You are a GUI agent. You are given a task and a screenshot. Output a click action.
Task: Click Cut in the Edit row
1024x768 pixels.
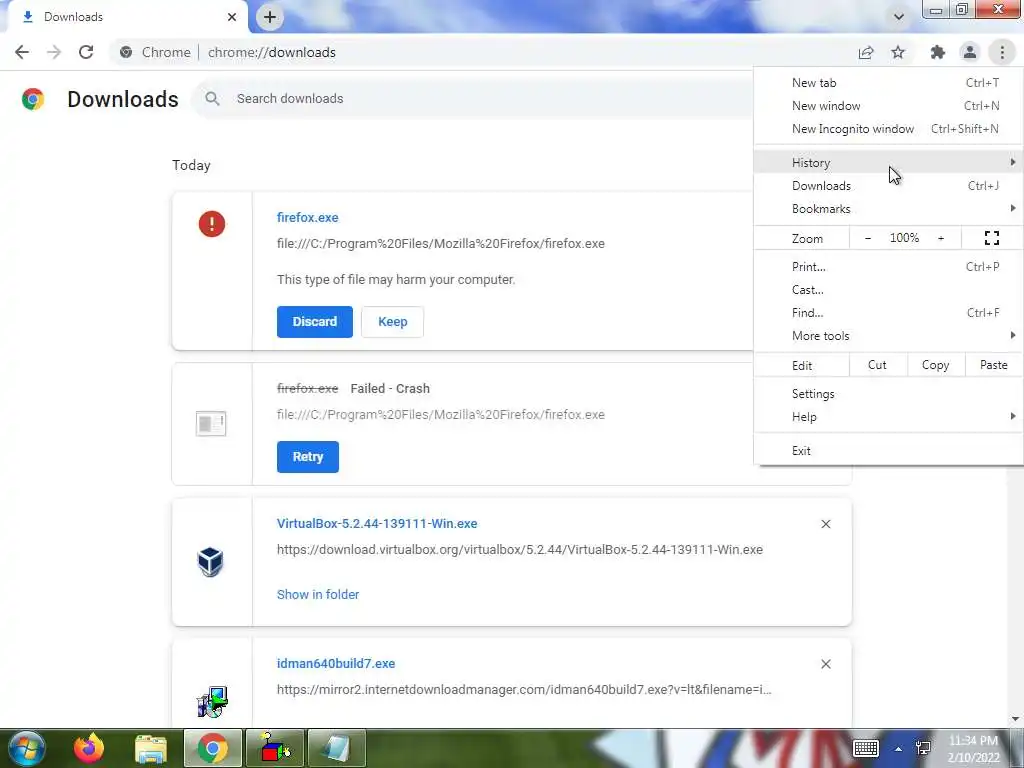click(x=878, y=365)
